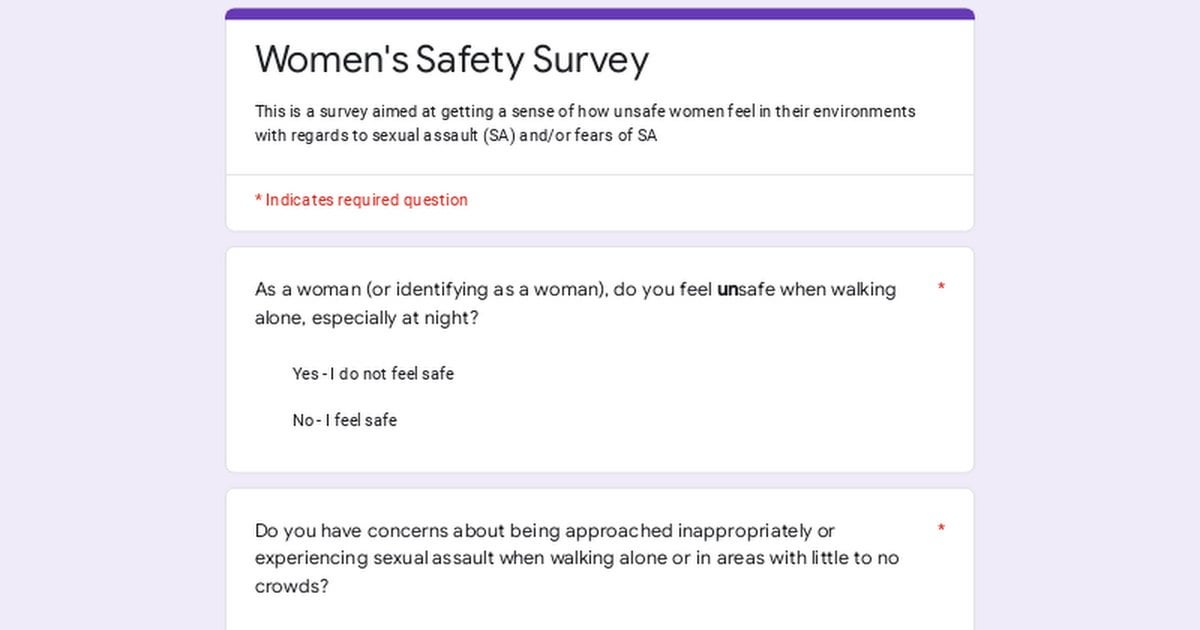The image size is (1200, 630).
Task: Click the red asterisk before "Indicates required question"
Action: click(x=258, y=200)
